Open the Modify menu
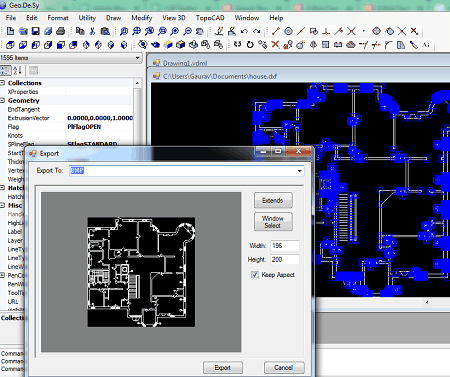Viewport: 450px width, 377px height. coord(142,18)
